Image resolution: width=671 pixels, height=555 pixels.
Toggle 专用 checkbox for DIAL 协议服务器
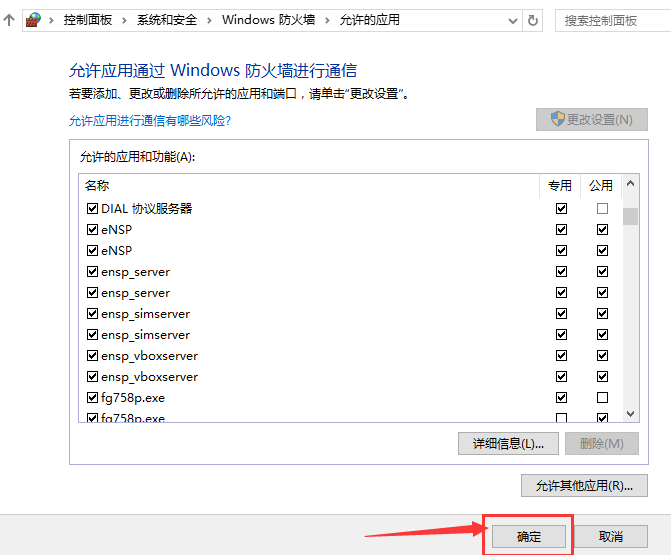pyautogui.click(x=561, y=208)
